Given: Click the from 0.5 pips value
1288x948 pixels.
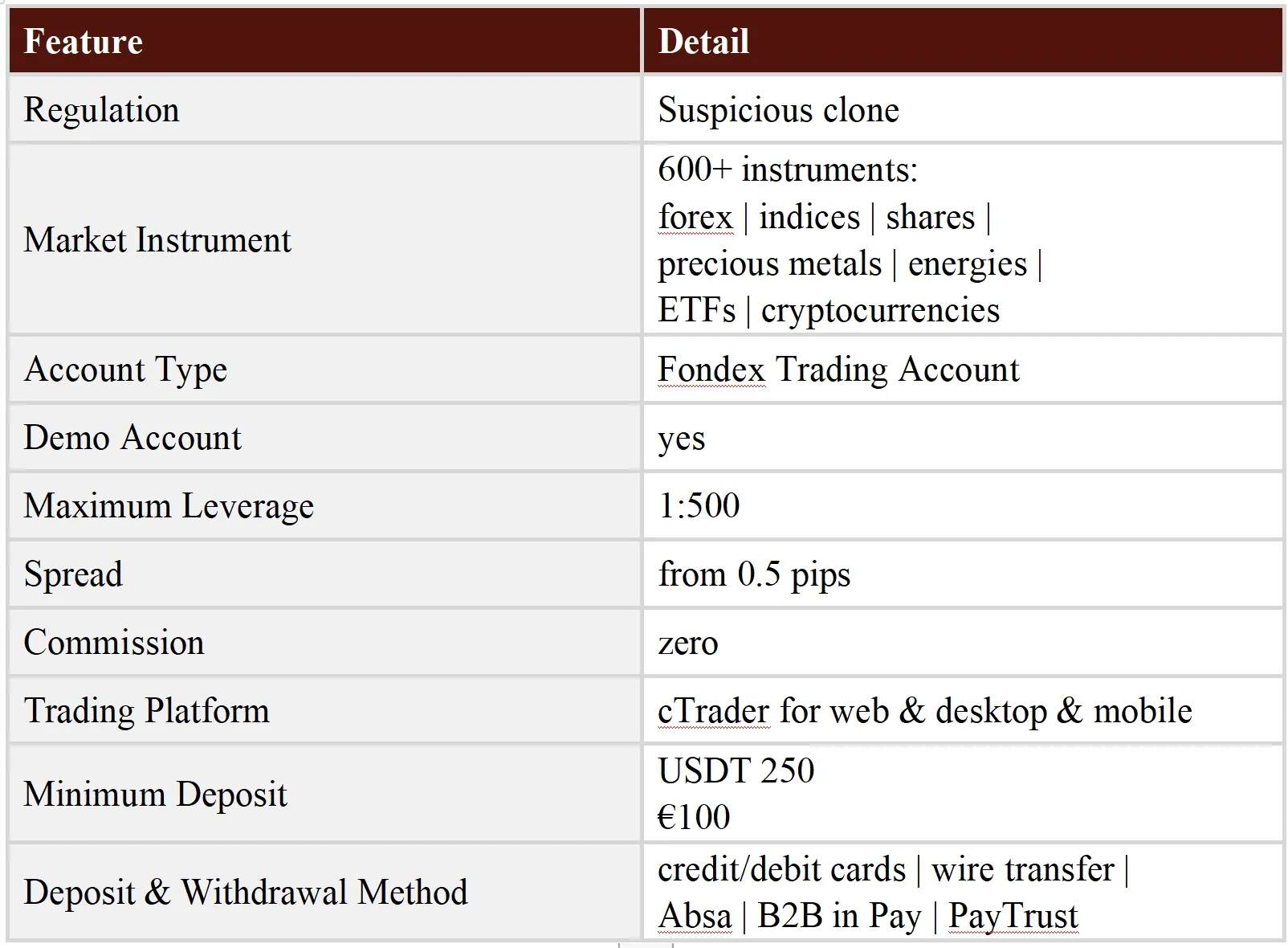Looking at the screenshot, I should tap(754, 574).
